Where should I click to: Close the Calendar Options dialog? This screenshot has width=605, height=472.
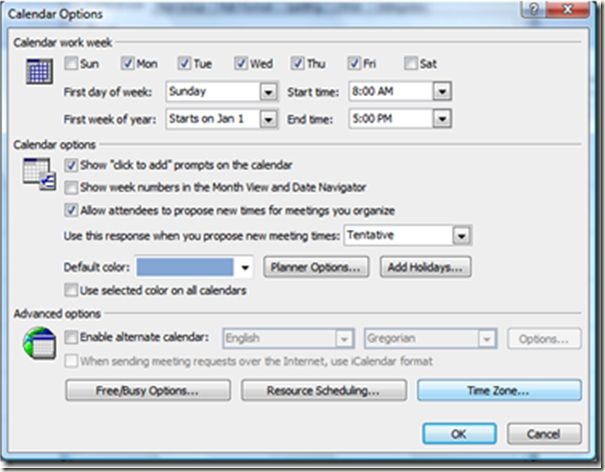click(x=568, y=9)
